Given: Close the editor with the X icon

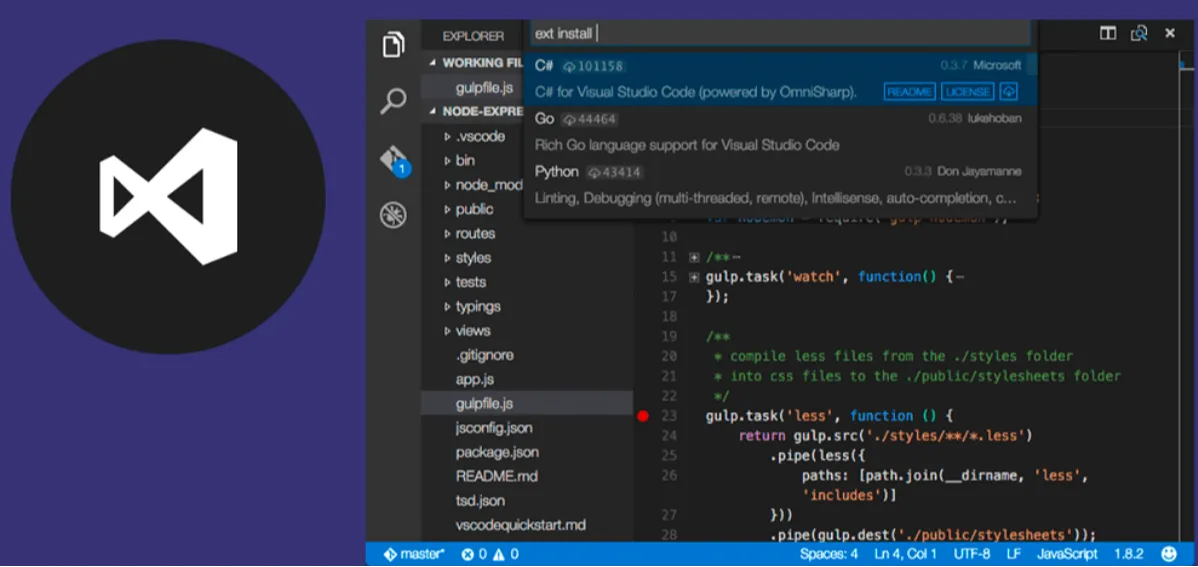Looking at the screenshot, I should 1170,33.
